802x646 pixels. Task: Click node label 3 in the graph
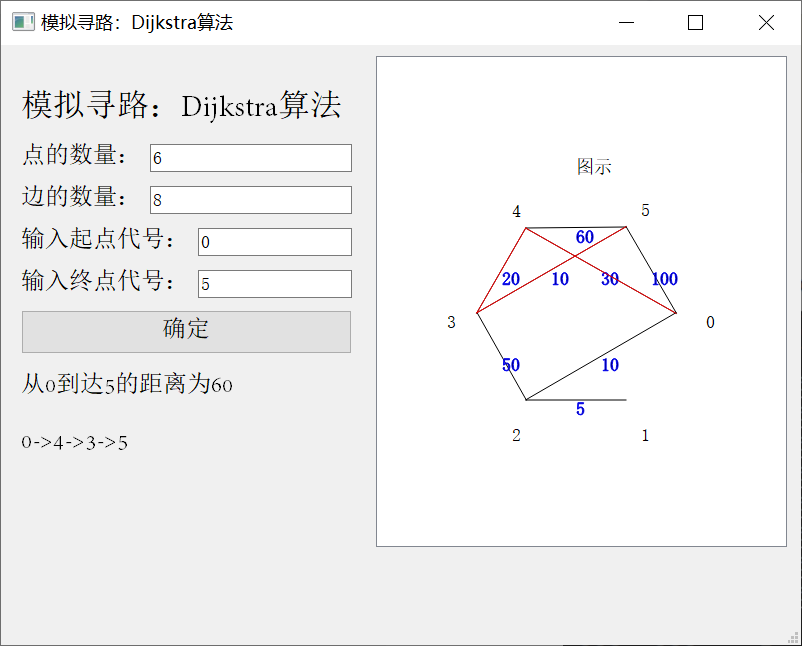[451, 322]
